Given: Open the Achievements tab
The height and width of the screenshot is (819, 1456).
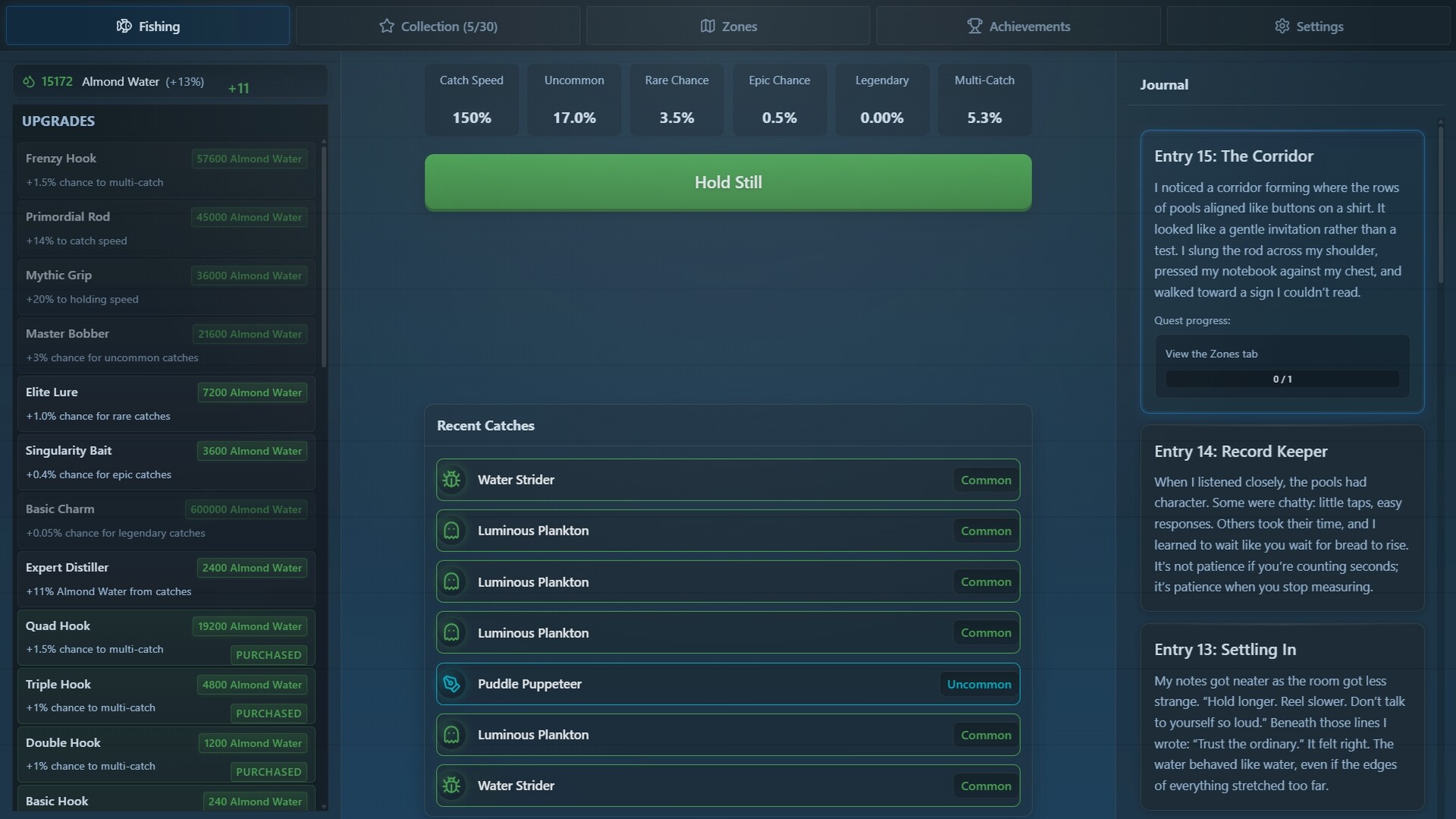Looking at the screenshot, I should 1018,26.
